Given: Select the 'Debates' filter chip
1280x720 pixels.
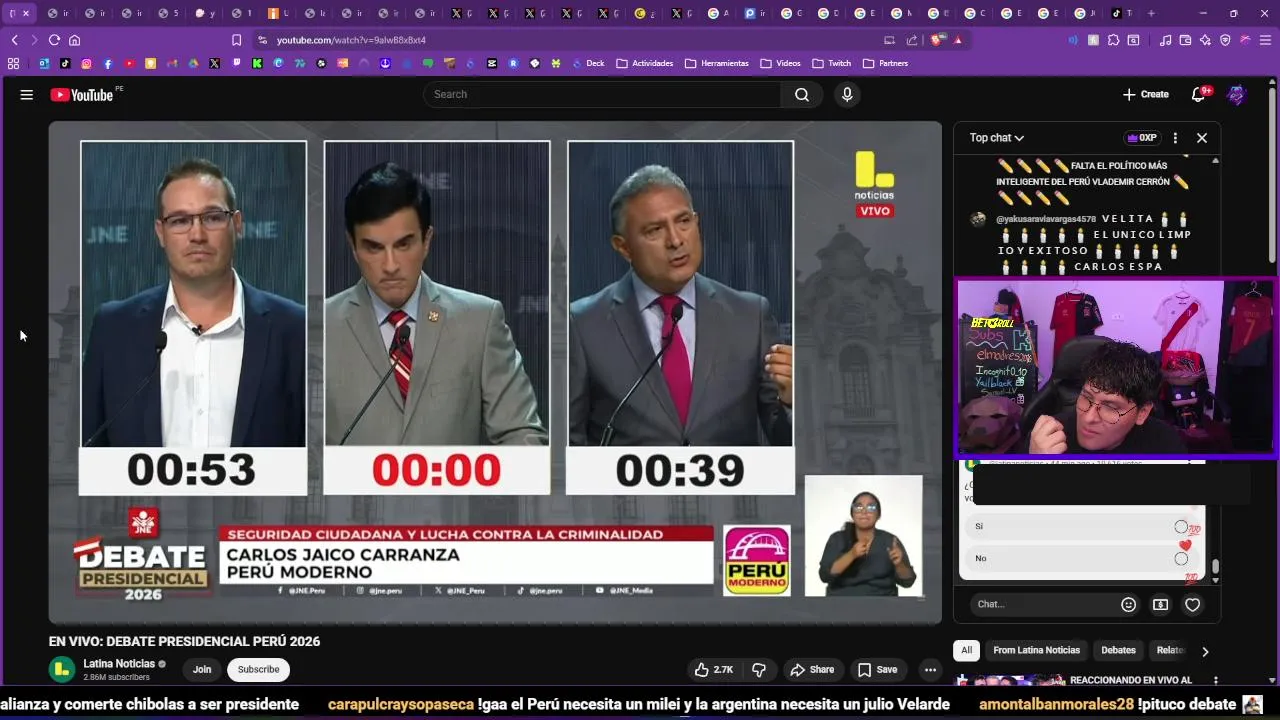Looking at the screenshot, I should click(1118, 650).
